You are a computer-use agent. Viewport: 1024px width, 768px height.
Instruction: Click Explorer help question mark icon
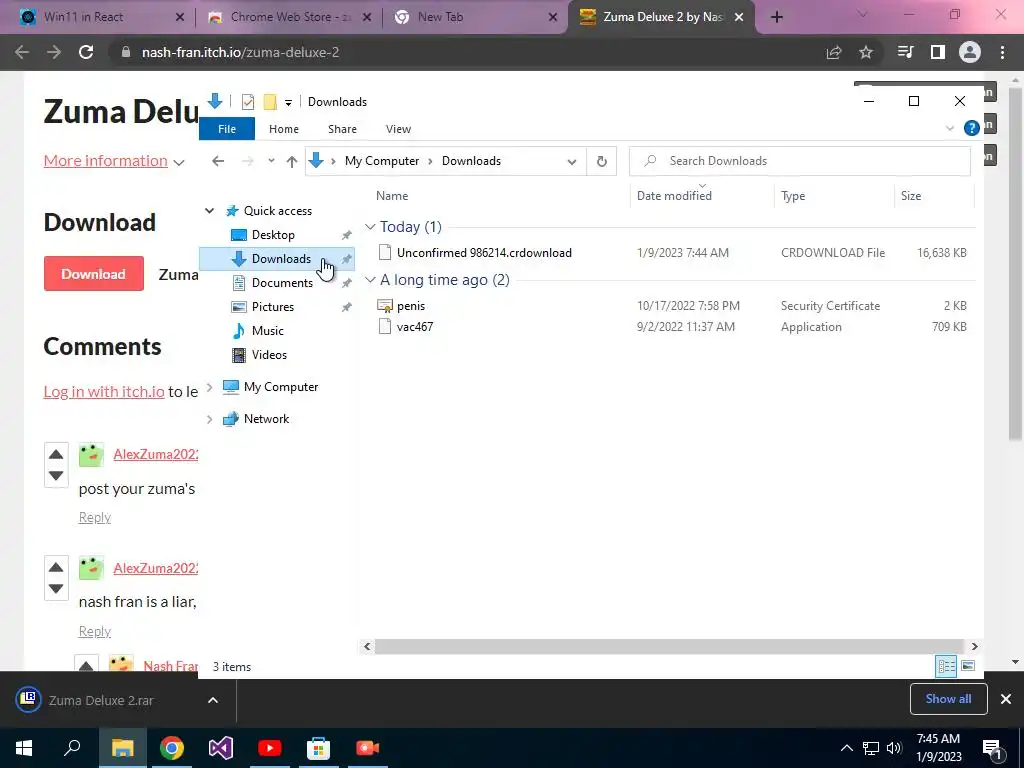click(x=971, y=128)
